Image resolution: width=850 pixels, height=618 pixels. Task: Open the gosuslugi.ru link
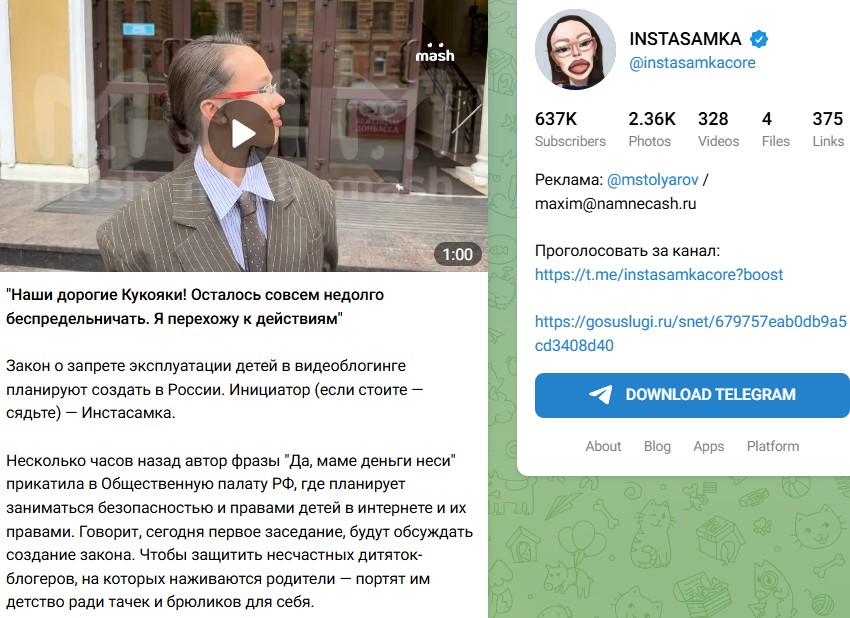point(691,333)
